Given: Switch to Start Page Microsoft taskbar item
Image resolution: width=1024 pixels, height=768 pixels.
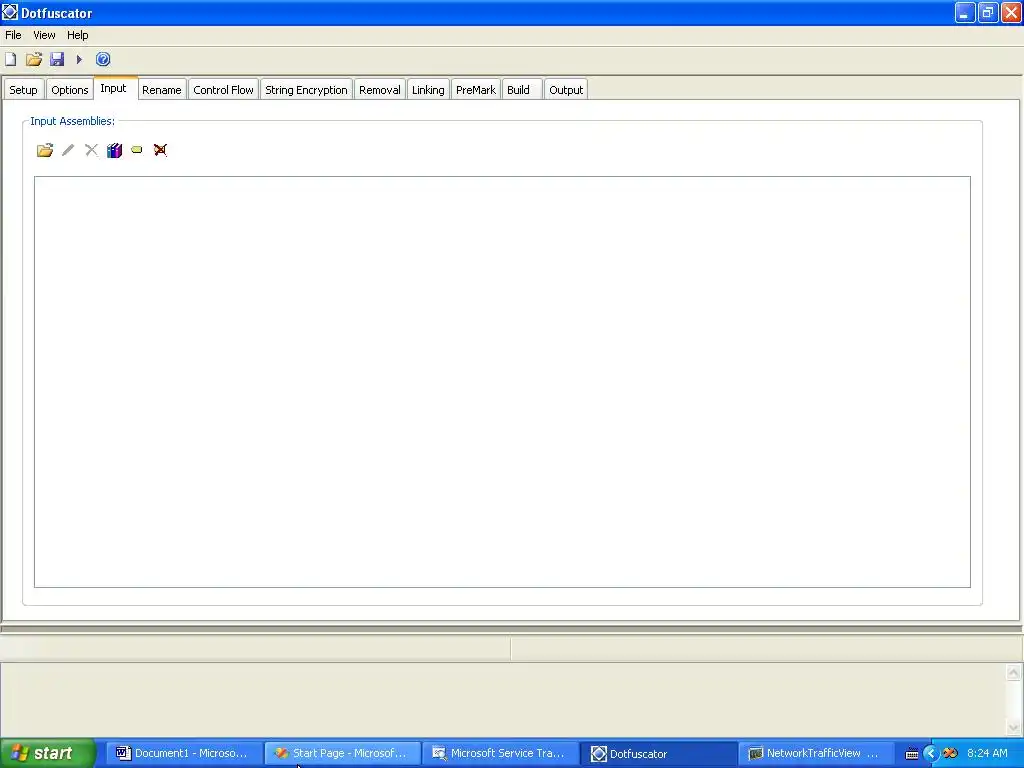Looking at the screenshot, I should click(x=343, y=754).
